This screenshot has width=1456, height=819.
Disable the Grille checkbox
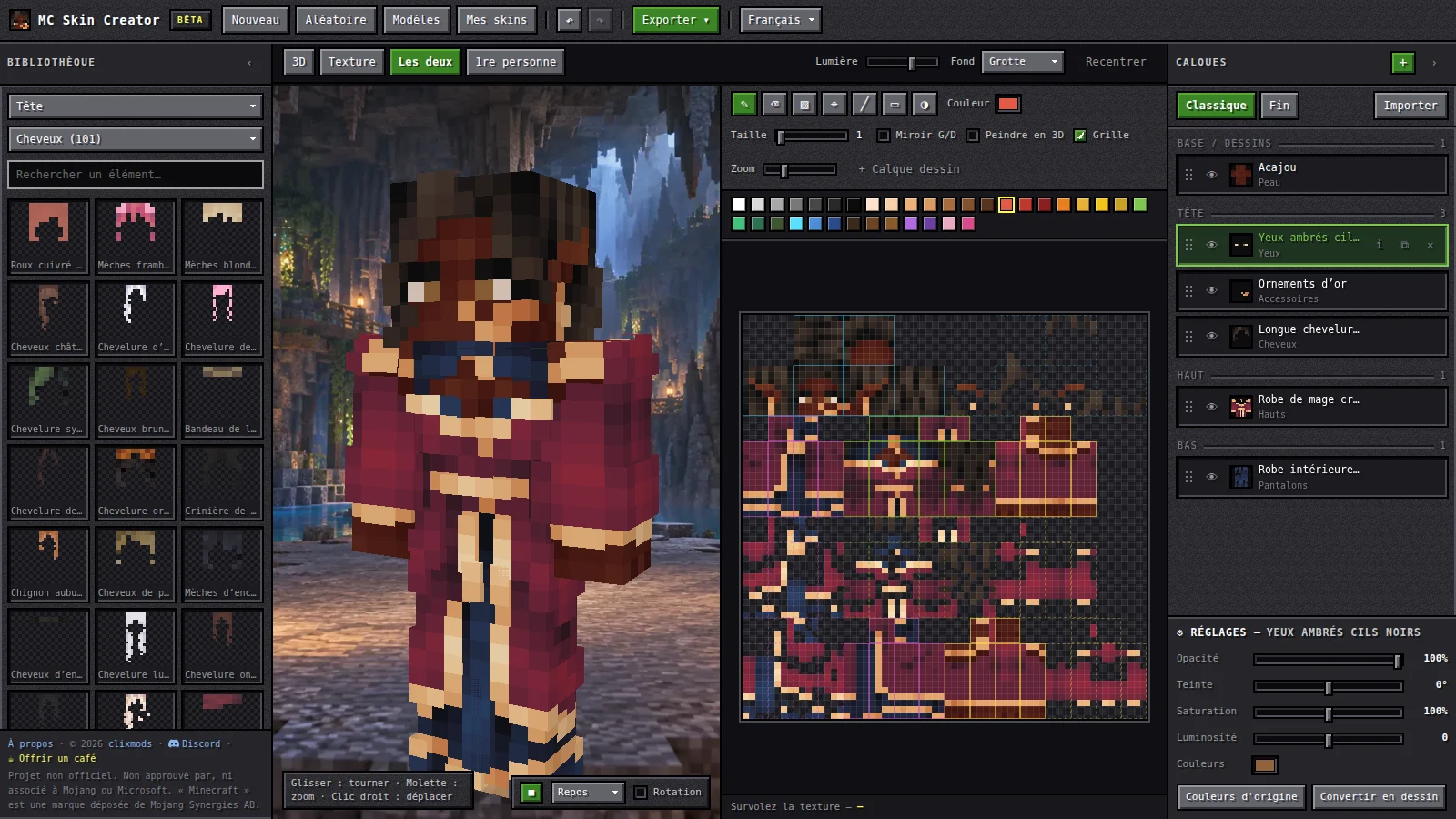click(x=1080, y=136)
